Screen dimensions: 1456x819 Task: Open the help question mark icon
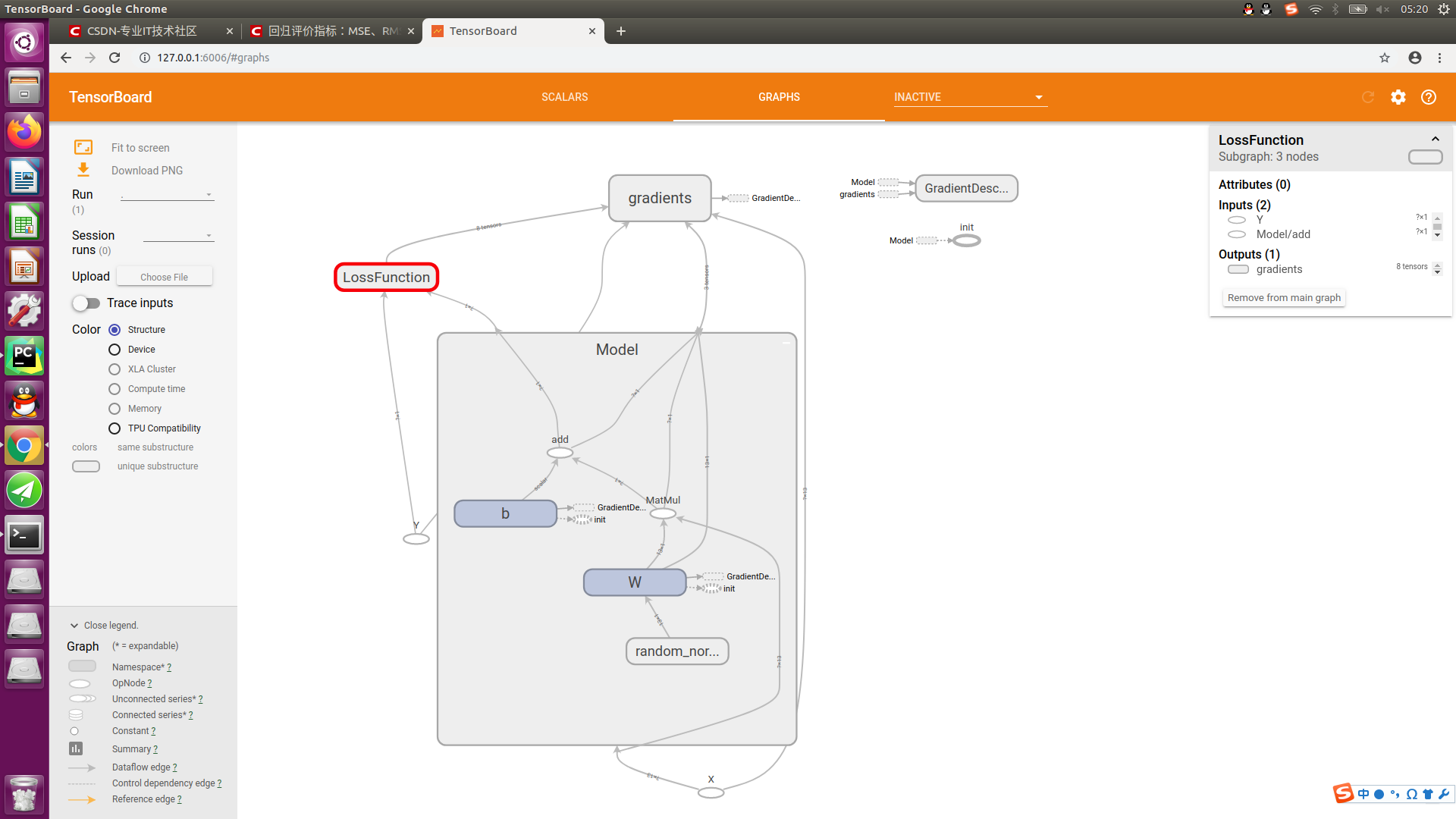point(1429,97)
